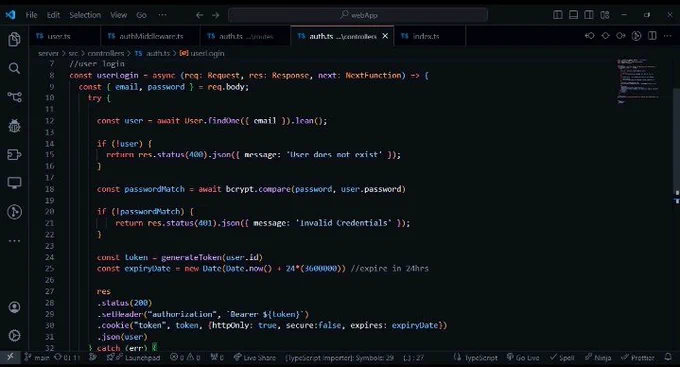This screenshot has width=680, height=367.
Task: Show additional views via activity bar ellipsis
Action: point(14,241)
